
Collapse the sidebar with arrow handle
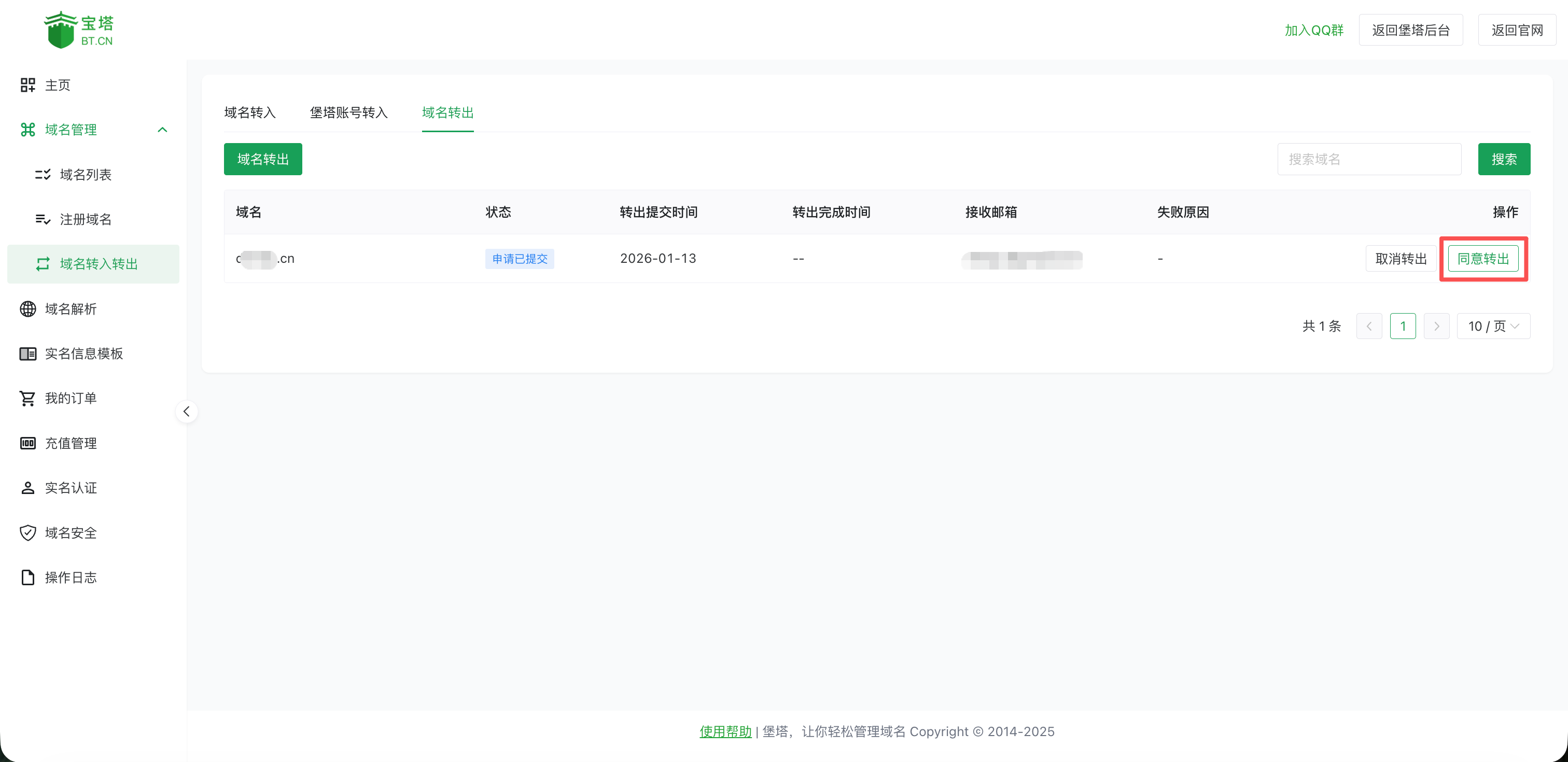point(186,412)
